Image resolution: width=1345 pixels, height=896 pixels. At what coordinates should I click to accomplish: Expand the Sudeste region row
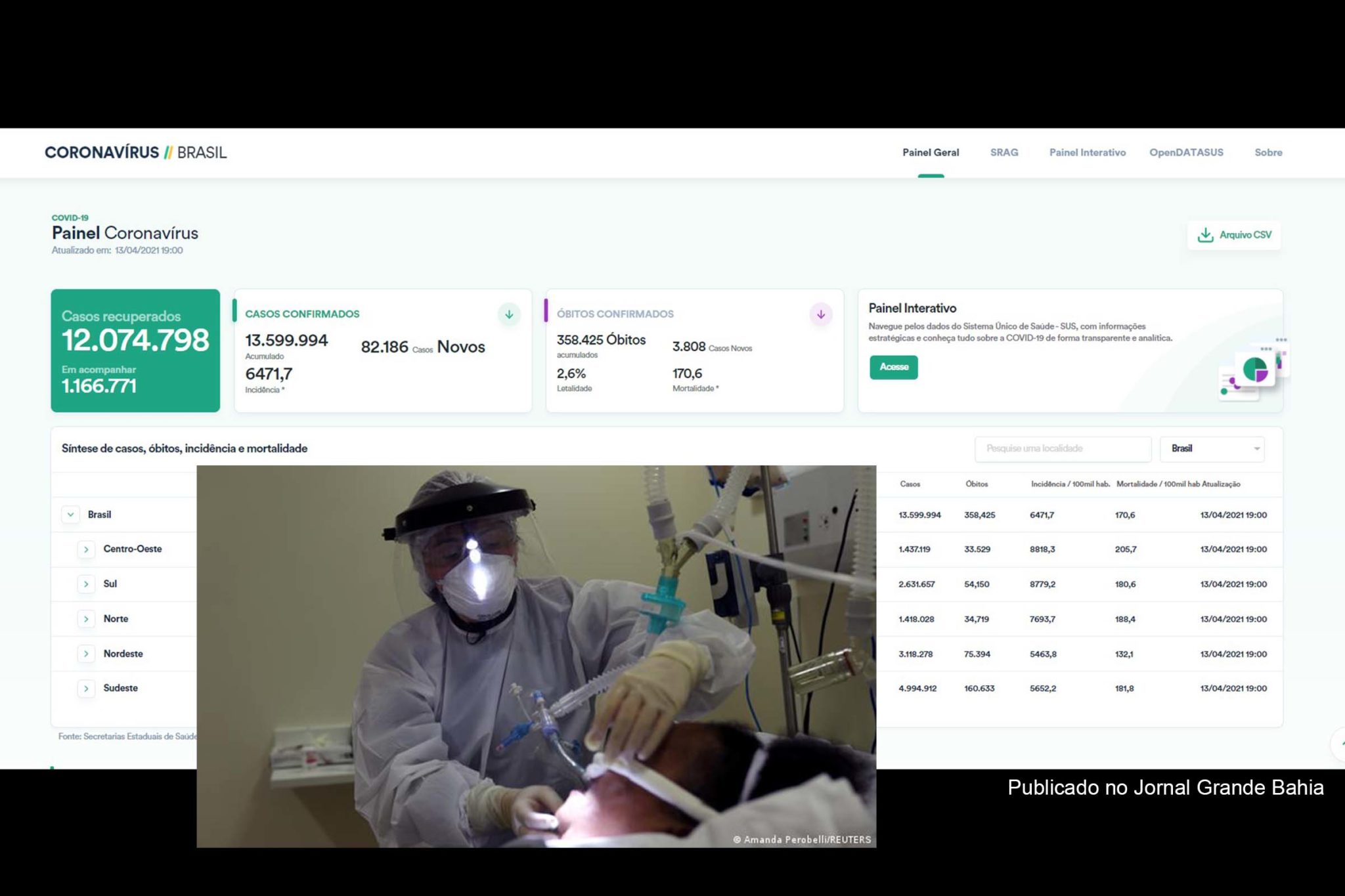[86, 689]
